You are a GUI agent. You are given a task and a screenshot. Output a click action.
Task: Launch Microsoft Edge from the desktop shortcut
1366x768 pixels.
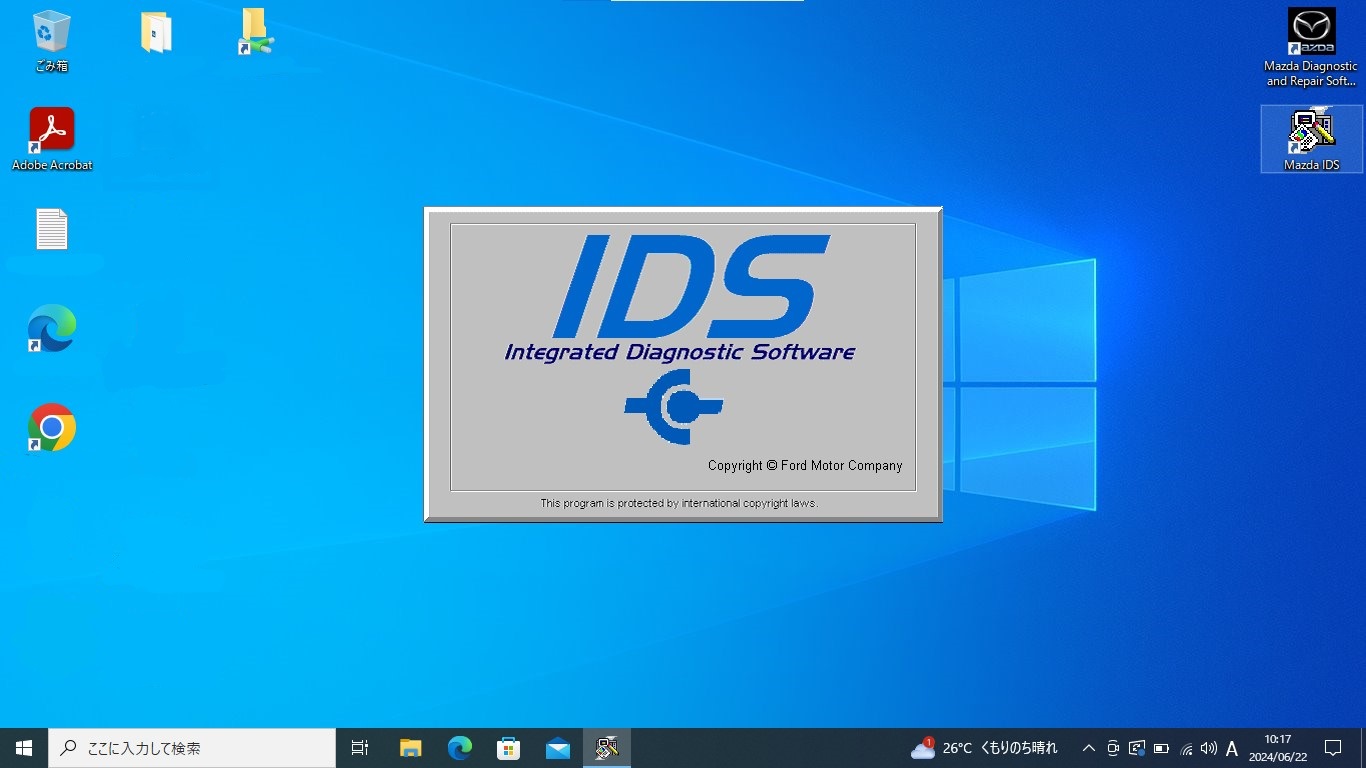pos(52,328)
